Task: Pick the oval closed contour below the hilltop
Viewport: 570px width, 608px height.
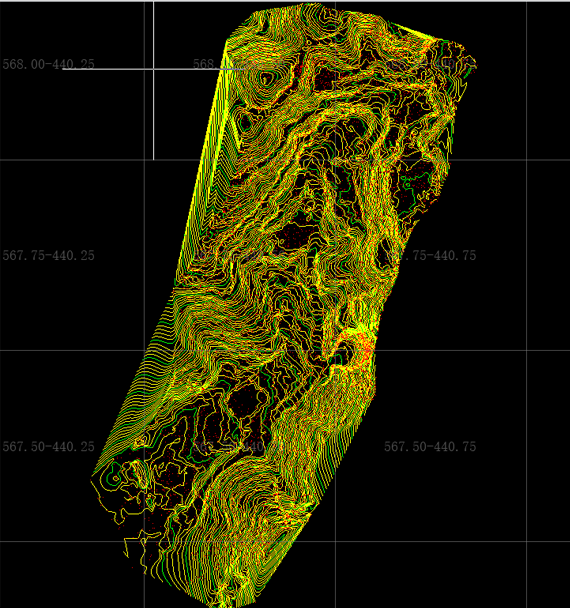Action: click(x=246, y=122)
